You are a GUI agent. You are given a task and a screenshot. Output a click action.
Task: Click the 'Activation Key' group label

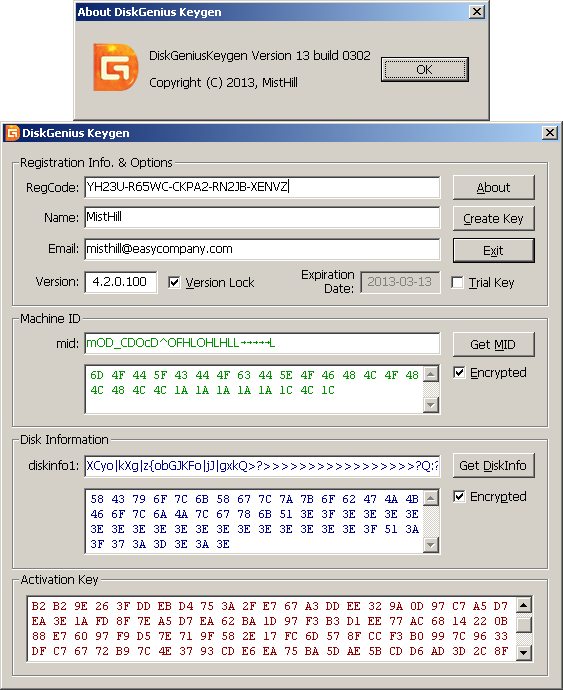[59, 580]
